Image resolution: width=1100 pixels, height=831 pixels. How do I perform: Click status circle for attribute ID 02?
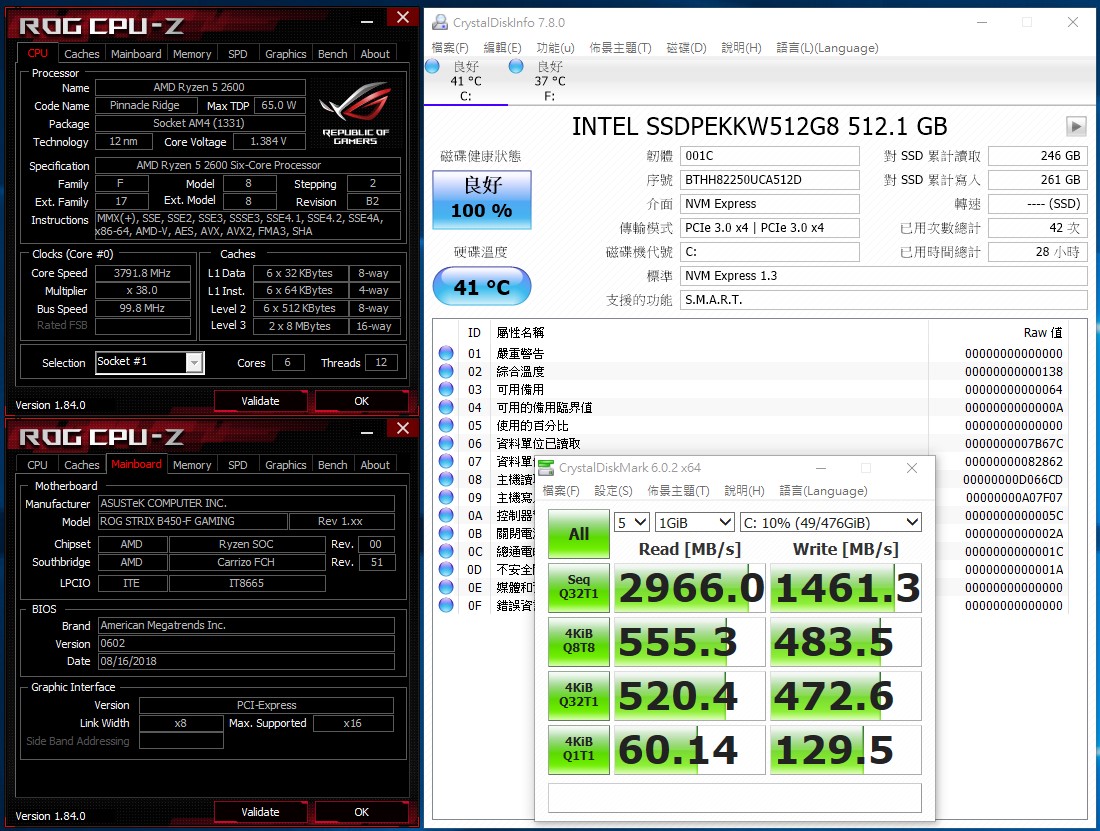tap(446, 371)
